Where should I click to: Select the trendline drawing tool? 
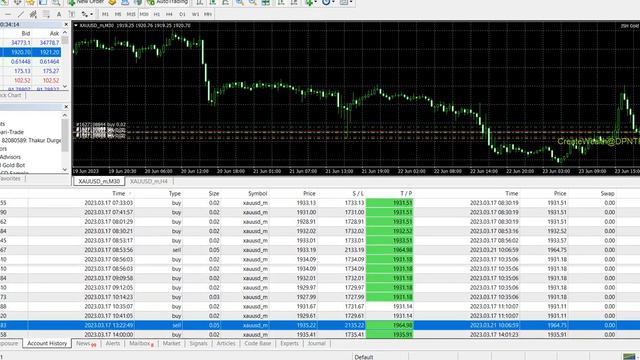point(21,14)
